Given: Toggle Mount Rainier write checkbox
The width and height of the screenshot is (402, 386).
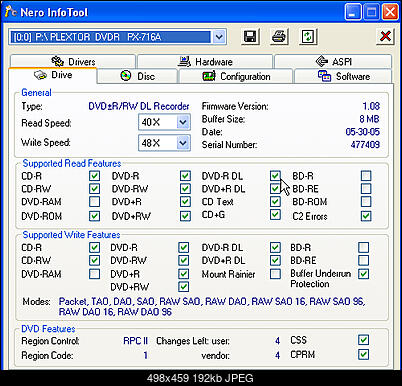Looking at the screenshot, I should [275, 274].
